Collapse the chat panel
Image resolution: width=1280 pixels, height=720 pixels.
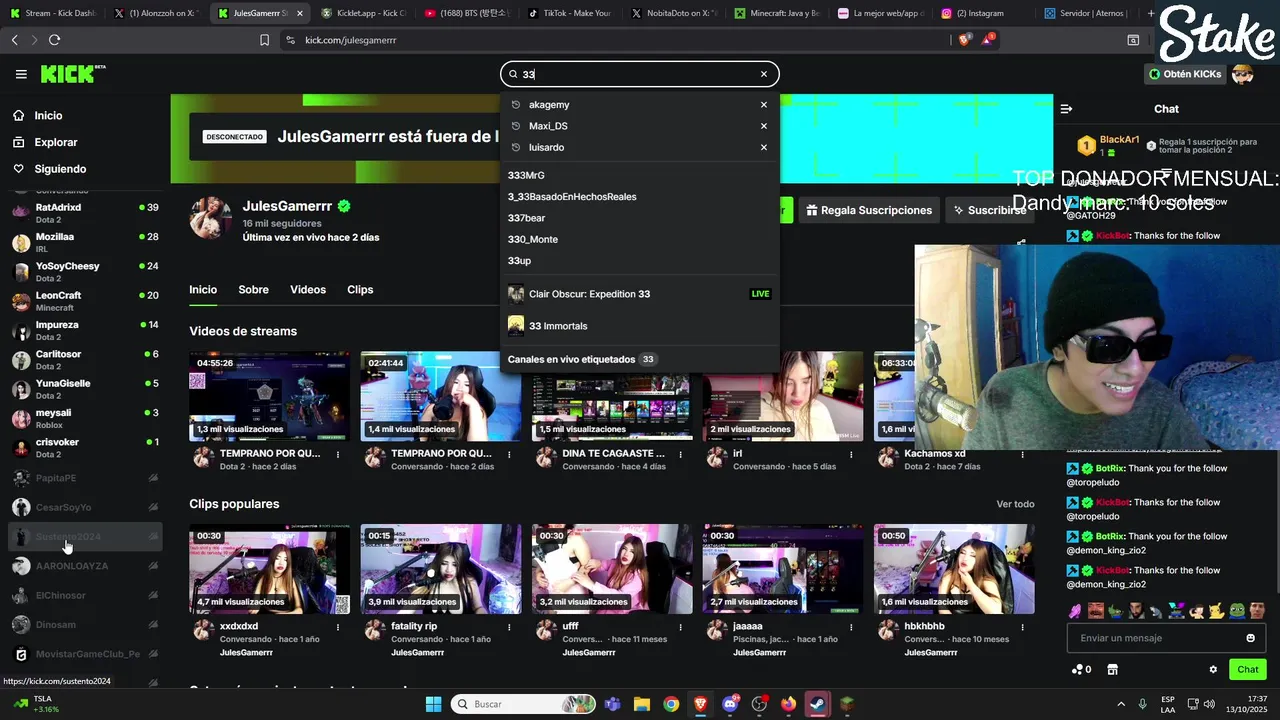1066,109
